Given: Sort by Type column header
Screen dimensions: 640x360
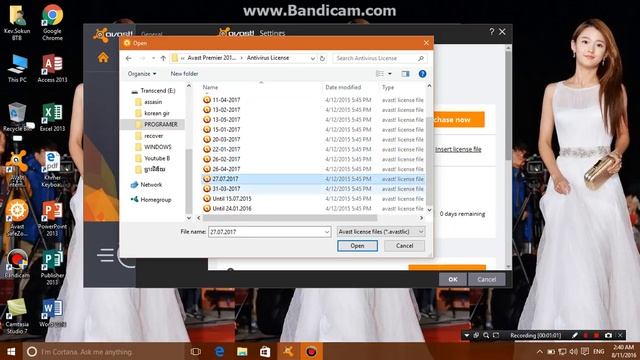Looking at the screenshot, I should (x=388, y=87).
